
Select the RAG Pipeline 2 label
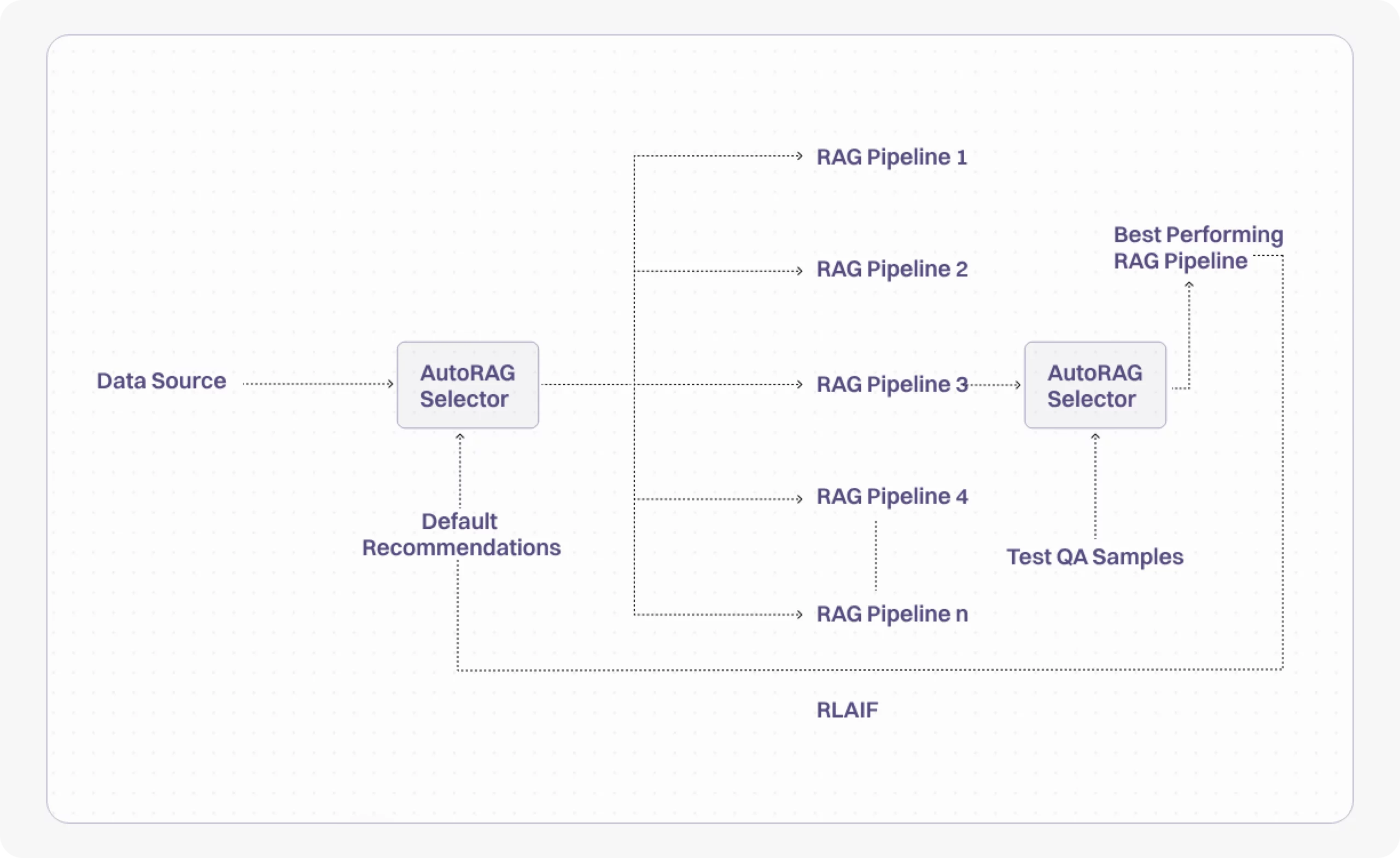[892, 269]
